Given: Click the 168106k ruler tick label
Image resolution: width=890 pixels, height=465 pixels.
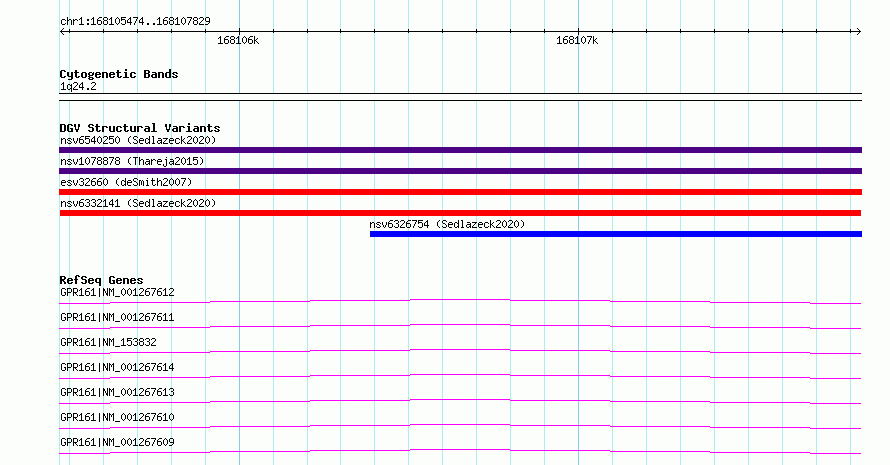Looking at the screenshot, I should [x=238, y=40].
